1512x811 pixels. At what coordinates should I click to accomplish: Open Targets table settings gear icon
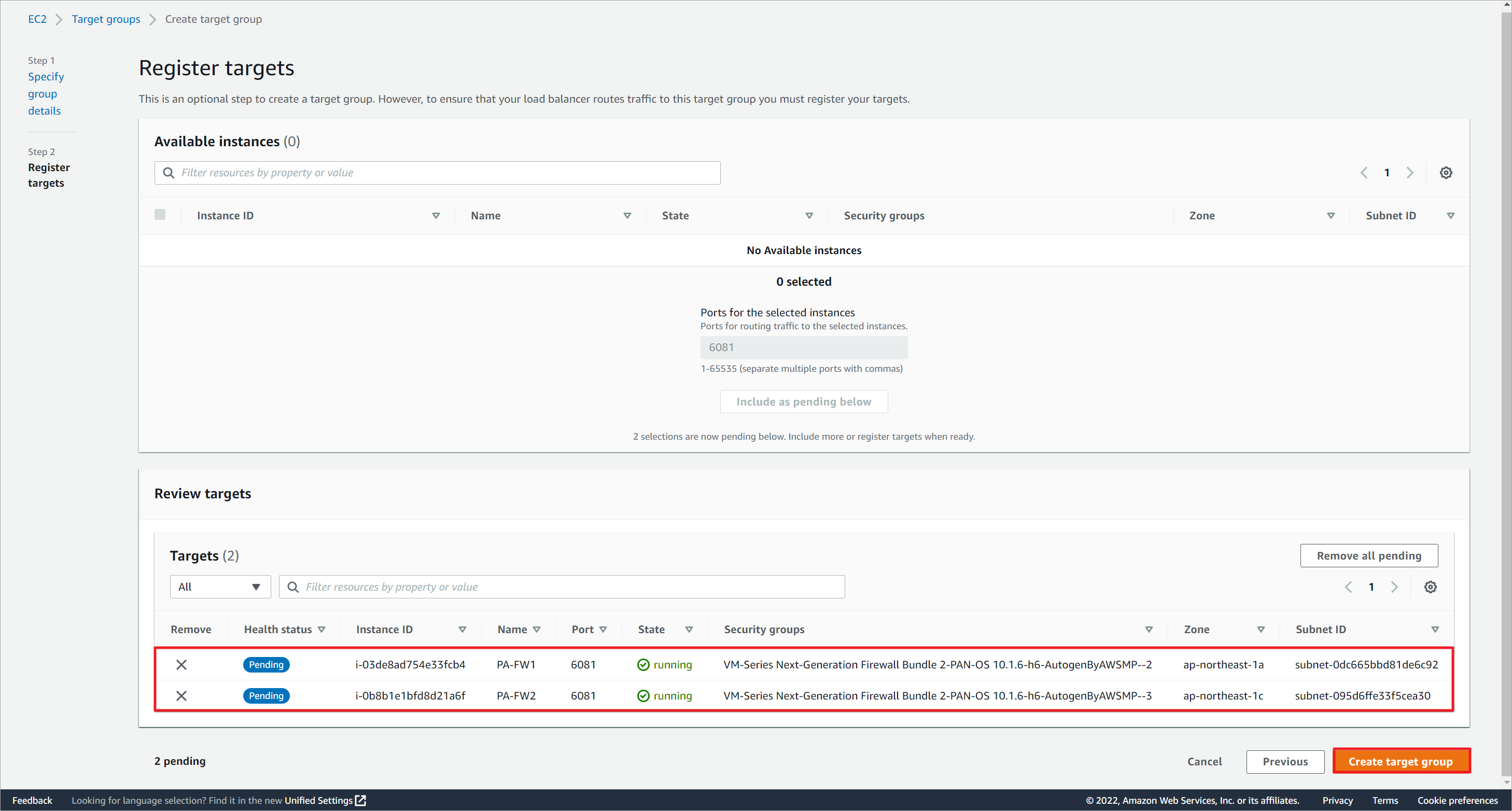tap(1431, 587)
